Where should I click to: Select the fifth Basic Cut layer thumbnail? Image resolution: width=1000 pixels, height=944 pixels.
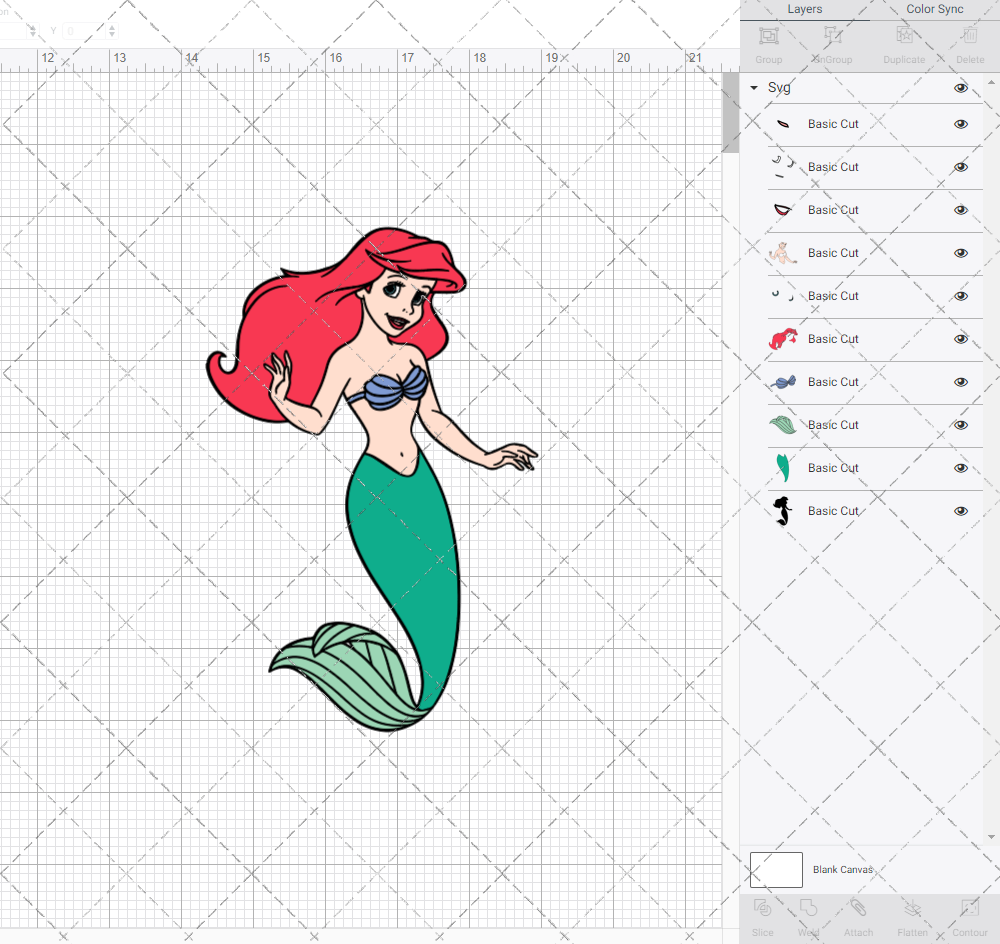coord(783,296)
